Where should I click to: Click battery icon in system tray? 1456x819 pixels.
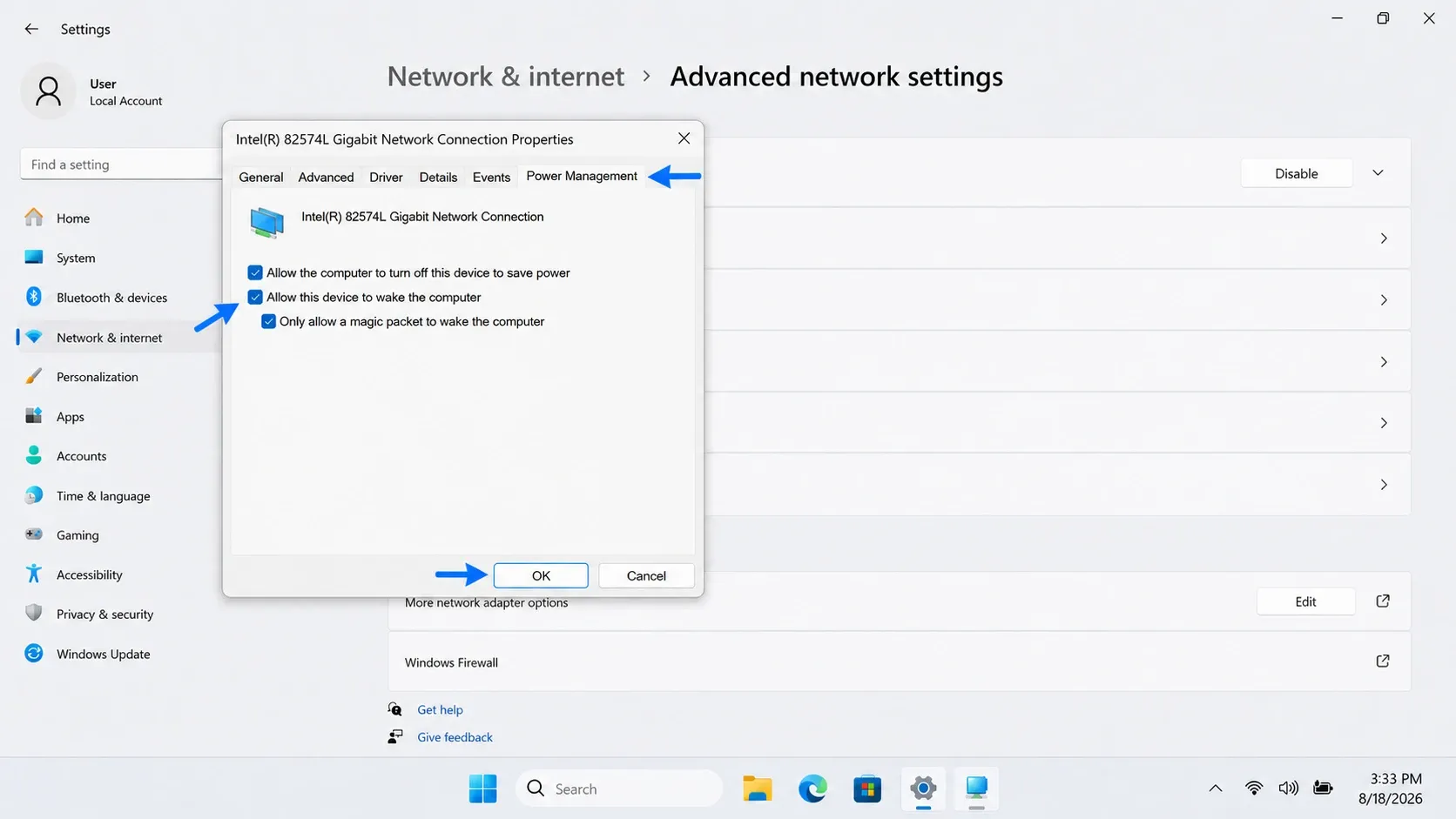click(1323, 789)
